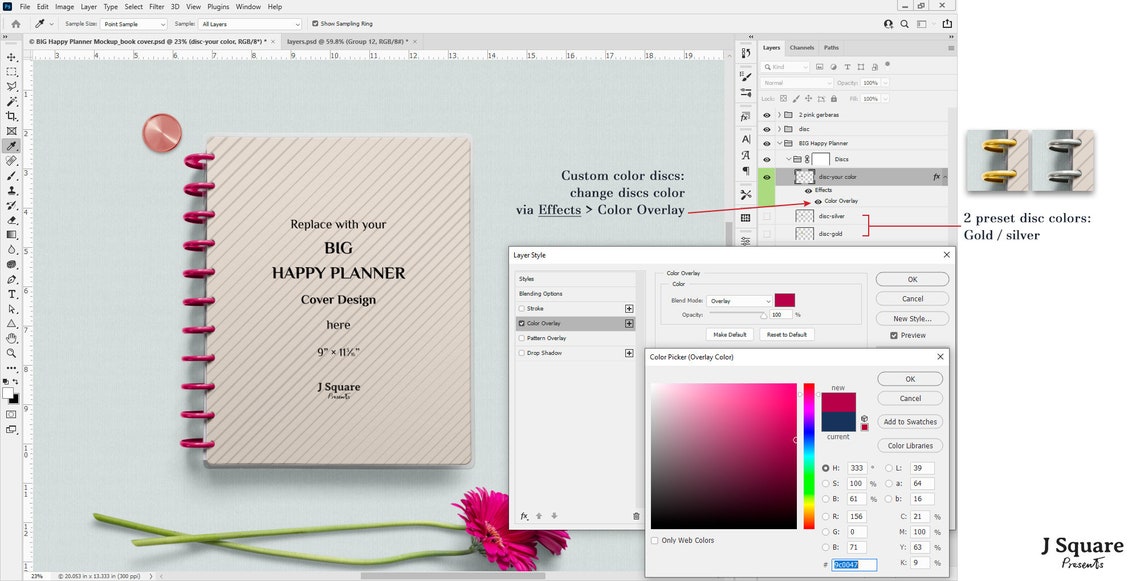Open the collapsed Swatches grid panel icon
Screen dimensions: 1140x581
coord(746,218)
